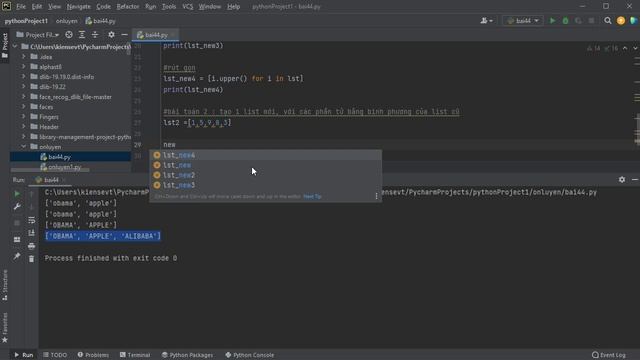This screenshot has width=640, height=360.
Task: Expand the dlib-19.22 folder
Action: point(24,87)
